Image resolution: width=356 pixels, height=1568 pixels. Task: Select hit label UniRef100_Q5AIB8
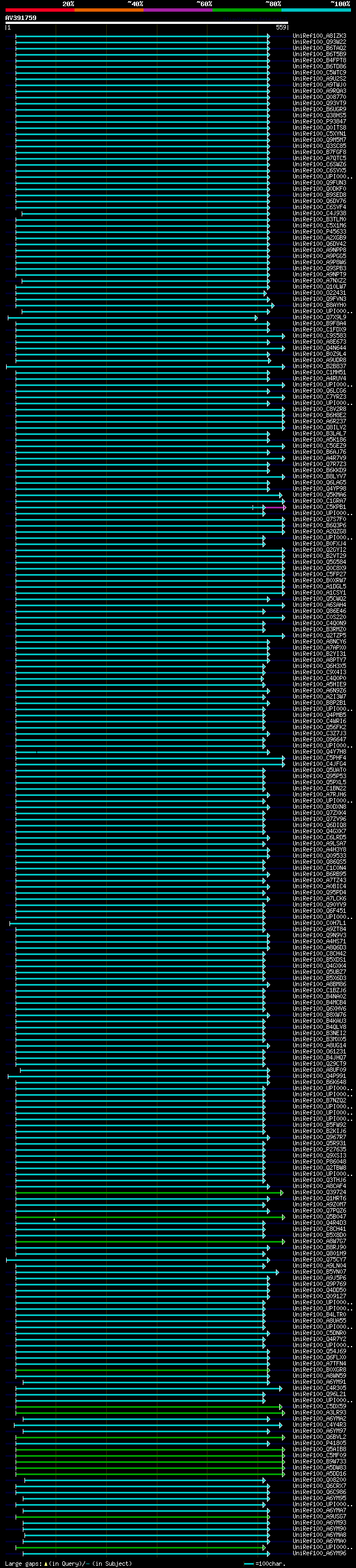tap(319, 1449)
